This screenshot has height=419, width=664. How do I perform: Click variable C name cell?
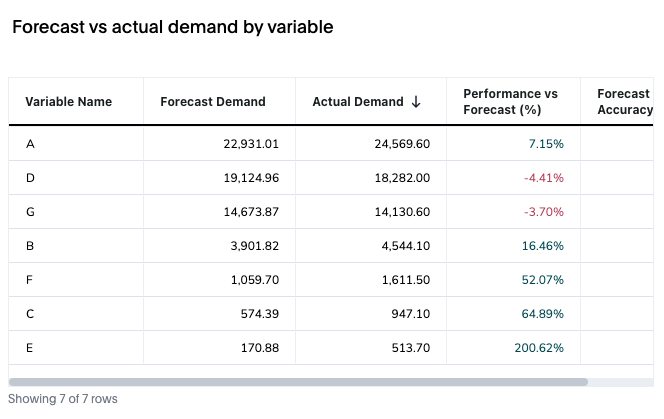[30, 314]
